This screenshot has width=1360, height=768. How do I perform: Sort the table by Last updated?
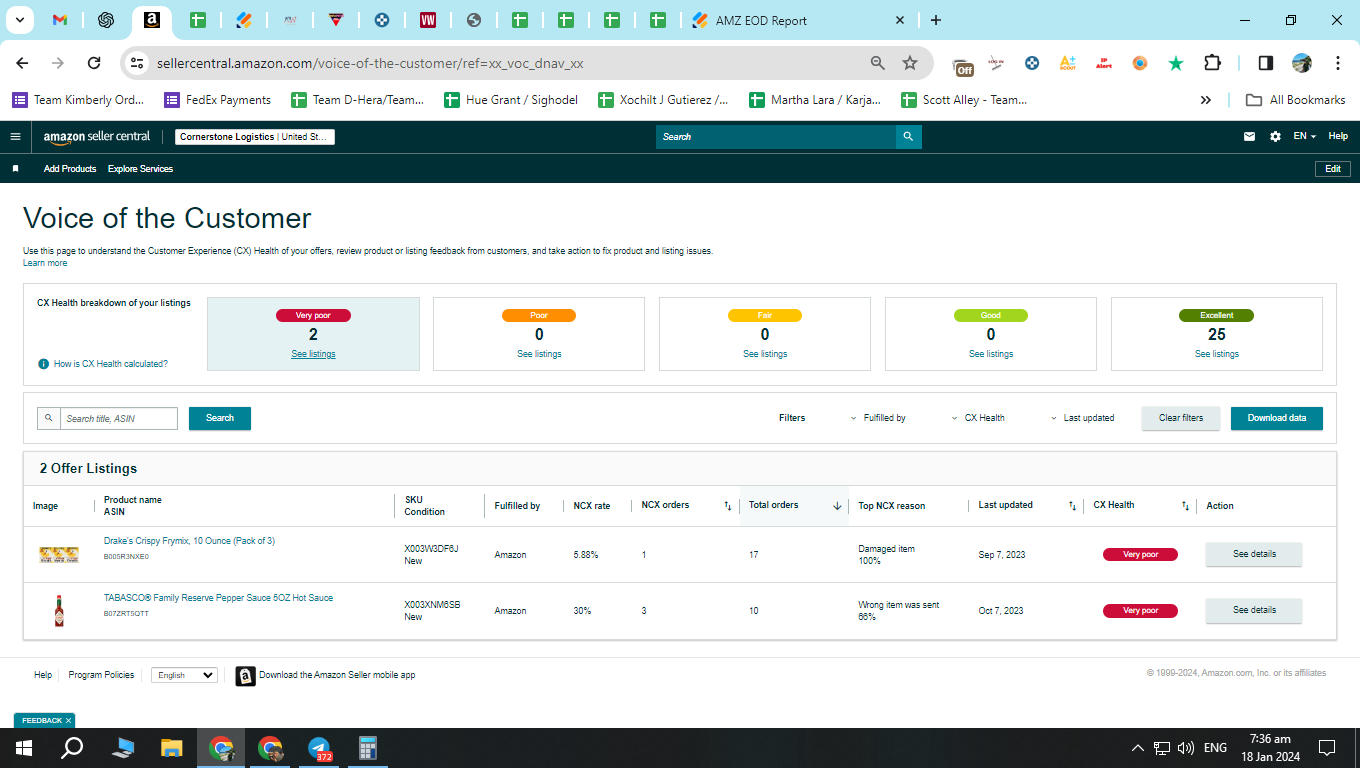(1072, 506)
